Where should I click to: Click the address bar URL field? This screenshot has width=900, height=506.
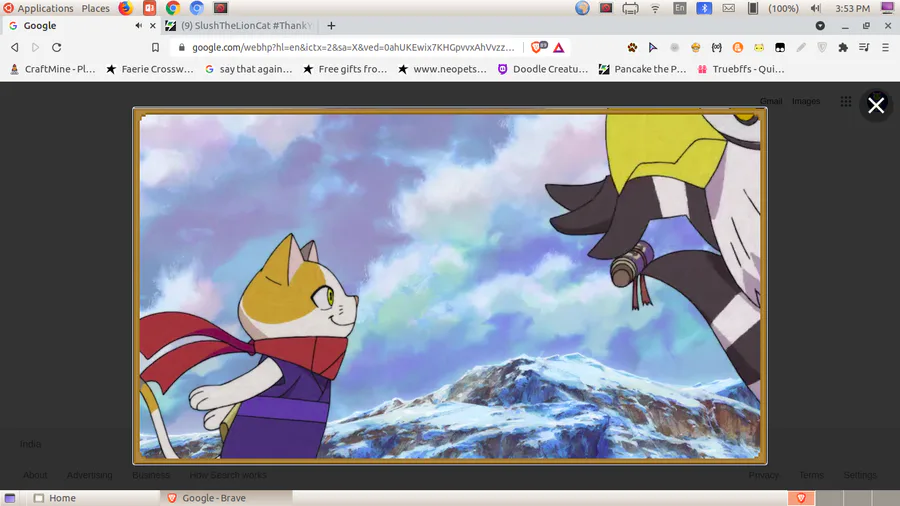pos(353,48)
